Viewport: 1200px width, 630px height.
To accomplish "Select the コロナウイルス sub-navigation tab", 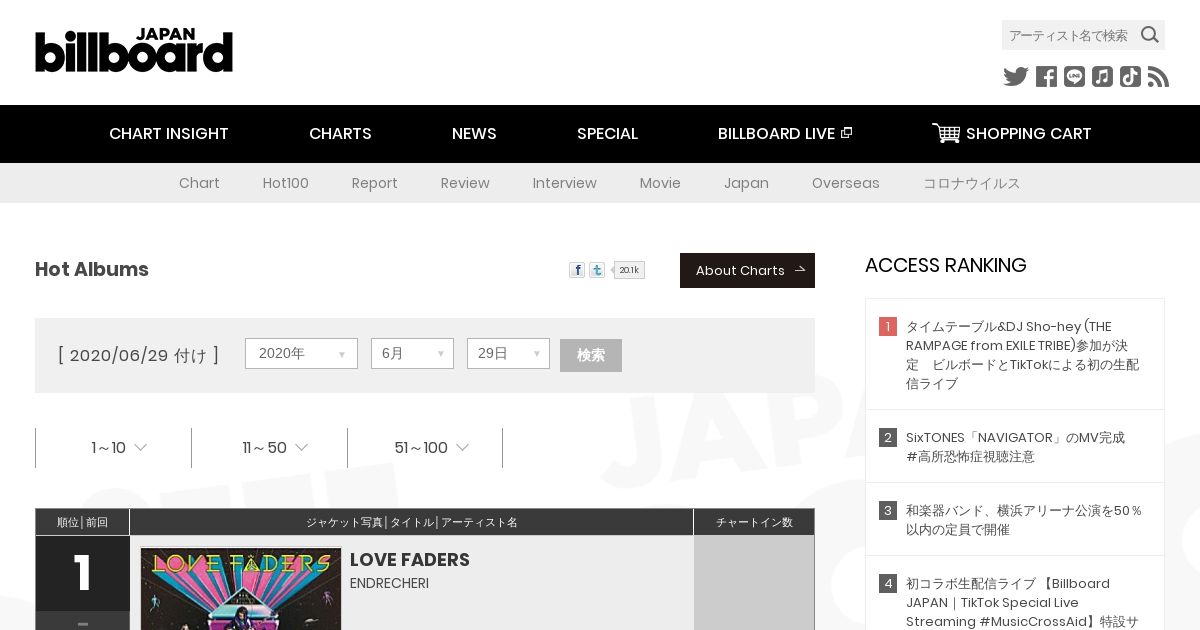I will [x=971, y=183].
